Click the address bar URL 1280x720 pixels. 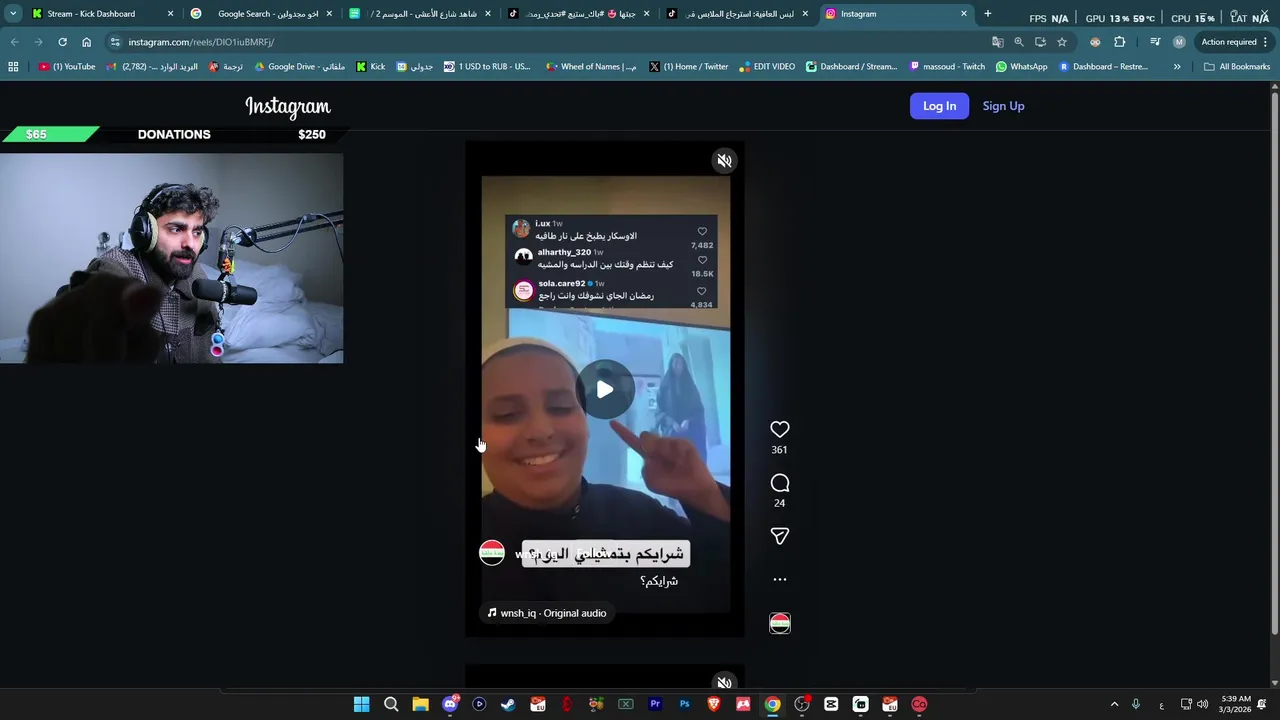(201, 42)
